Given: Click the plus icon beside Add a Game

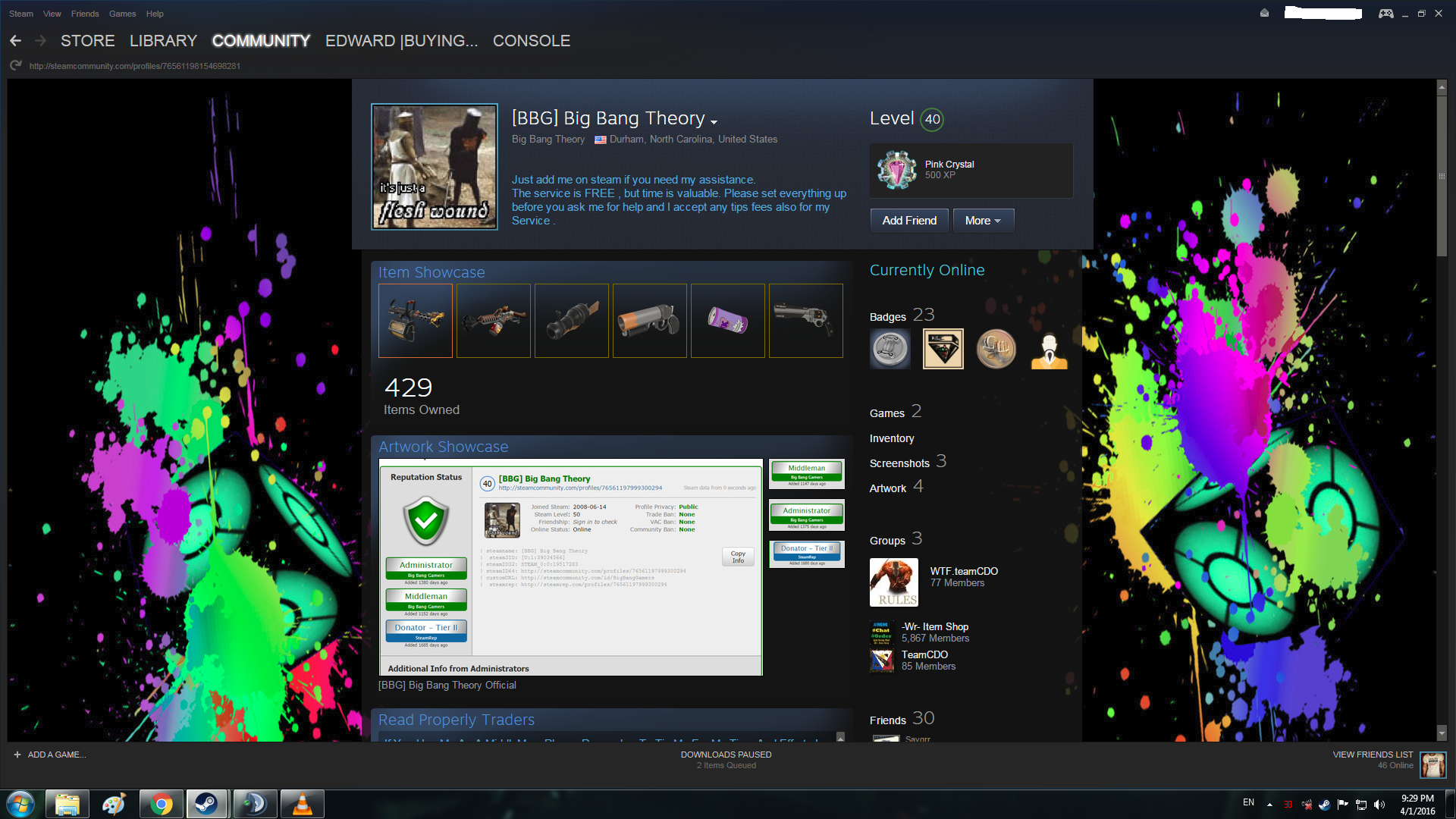Looking at the screenshot, I should (x=17, y=755).
